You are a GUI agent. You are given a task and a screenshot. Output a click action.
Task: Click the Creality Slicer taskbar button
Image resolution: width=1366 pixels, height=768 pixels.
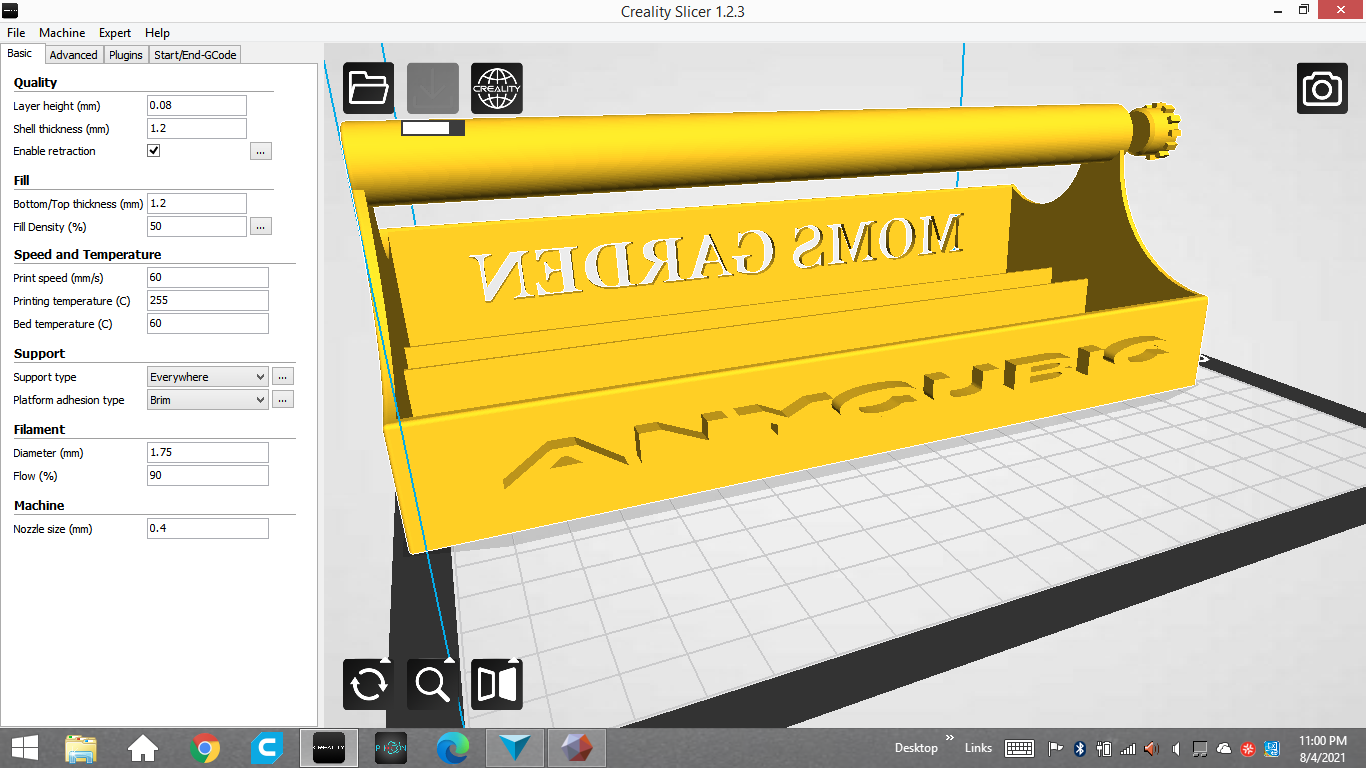click(329, 748)
